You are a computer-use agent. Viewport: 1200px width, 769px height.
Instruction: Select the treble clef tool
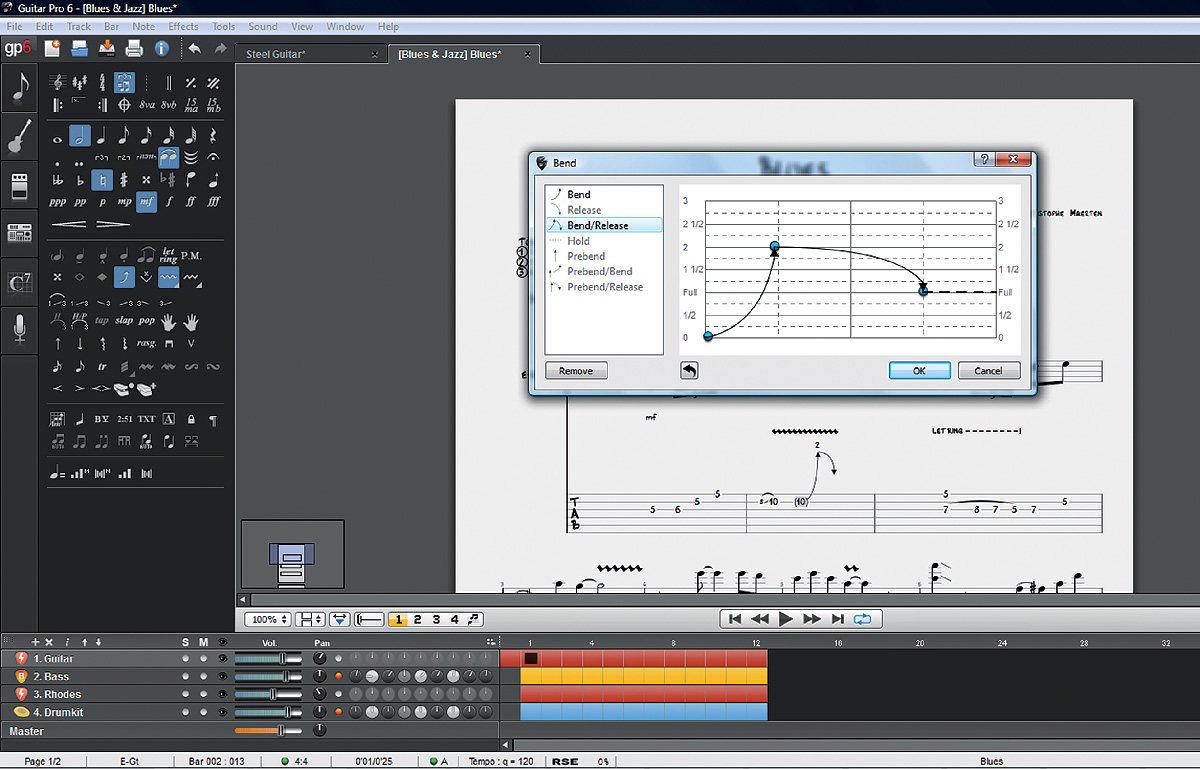click(58, 83)
